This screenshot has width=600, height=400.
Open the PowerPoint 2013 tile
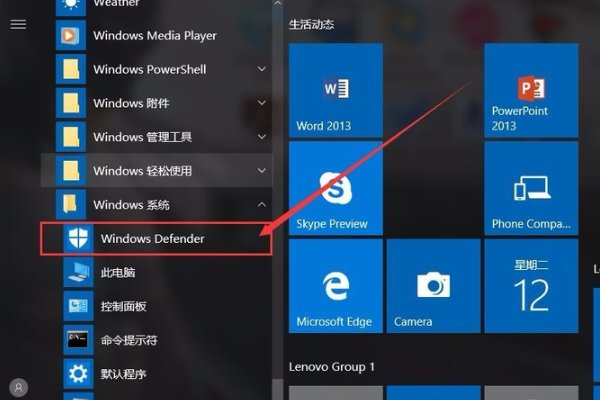point(531,90)
